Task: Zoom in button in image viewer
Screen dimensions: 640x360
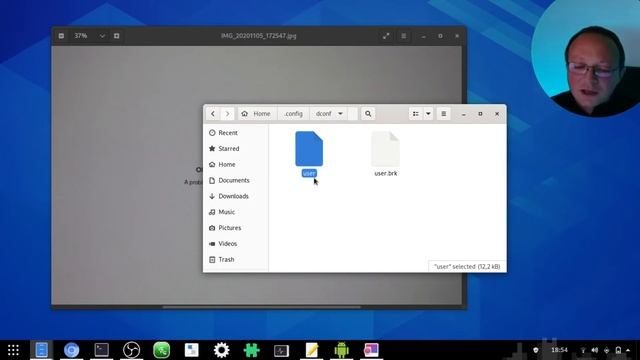Action: click(x=117, y=36)
